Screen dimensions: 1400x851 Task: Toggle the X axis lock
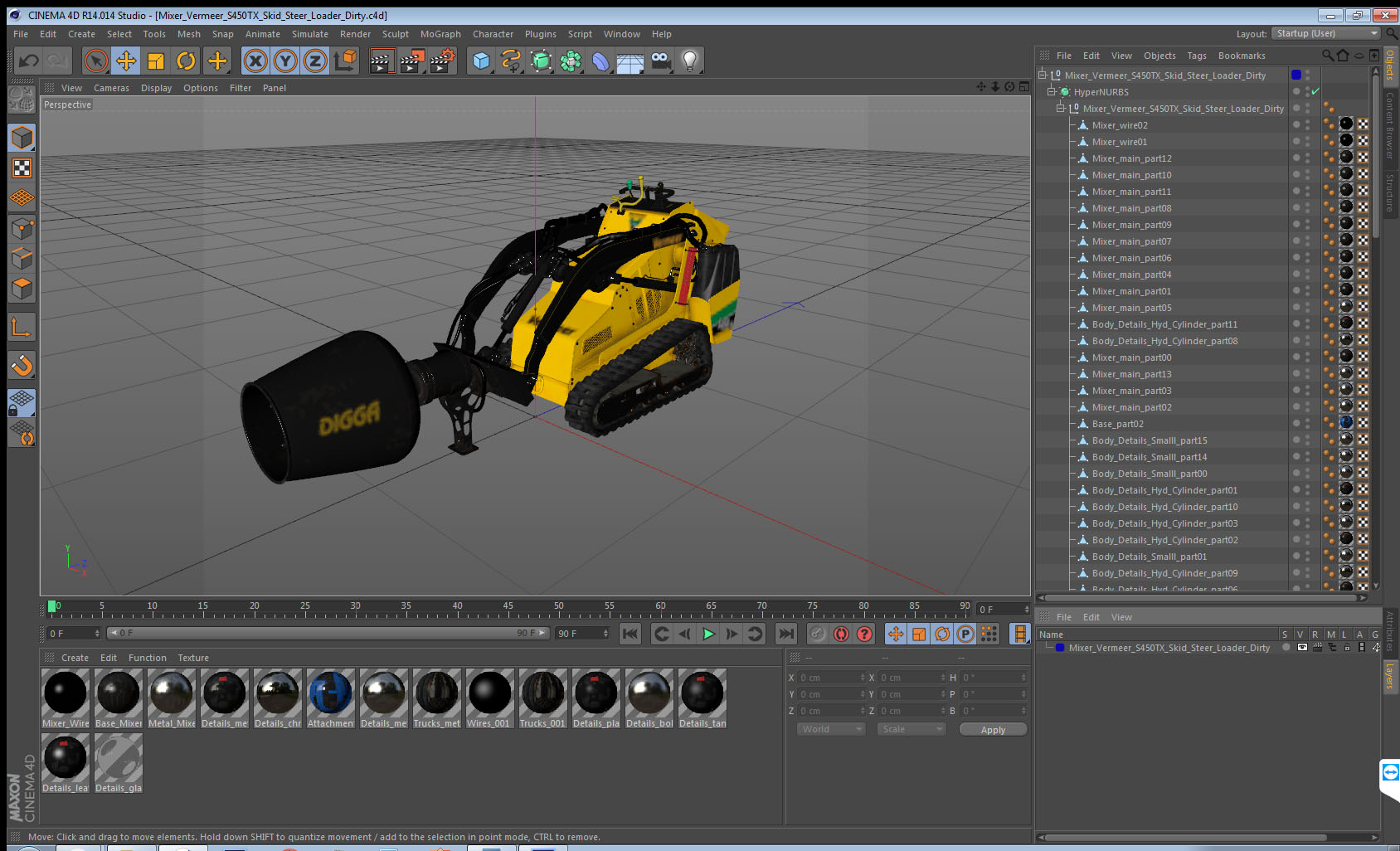point(255,61)
